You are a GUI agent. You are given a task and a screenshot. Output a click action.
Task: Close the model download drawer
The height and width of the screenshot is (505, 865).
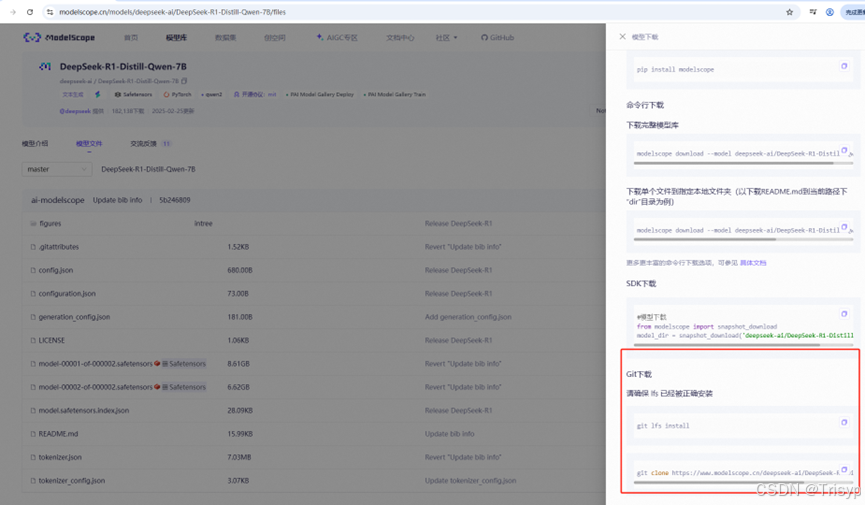point(622,36)
